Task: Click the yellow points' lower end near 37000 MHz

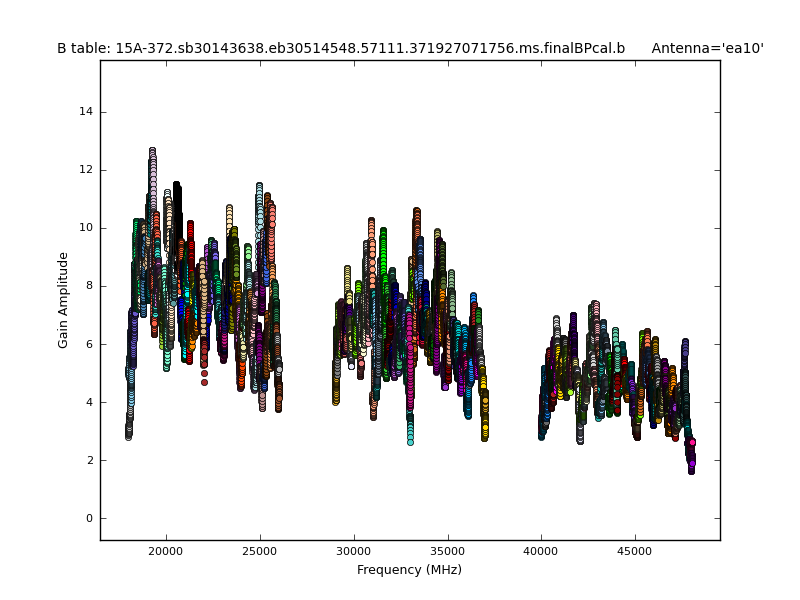Action: click(485, 436)
